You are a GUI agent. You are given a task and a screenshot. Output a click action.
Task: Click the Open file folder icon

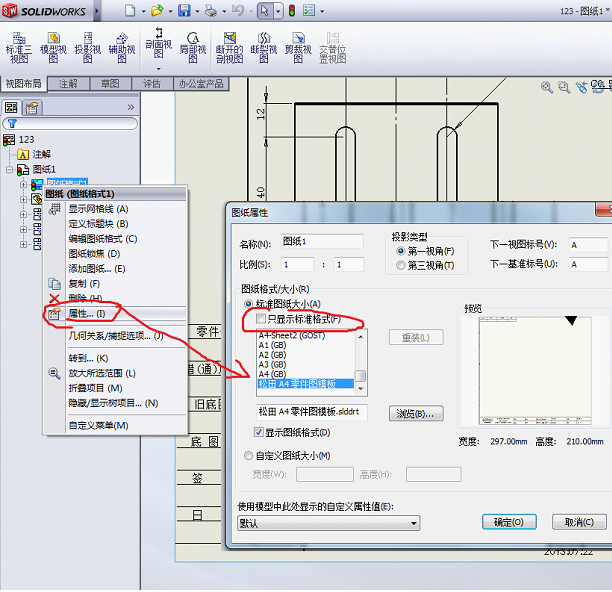[x=157, y=11]
